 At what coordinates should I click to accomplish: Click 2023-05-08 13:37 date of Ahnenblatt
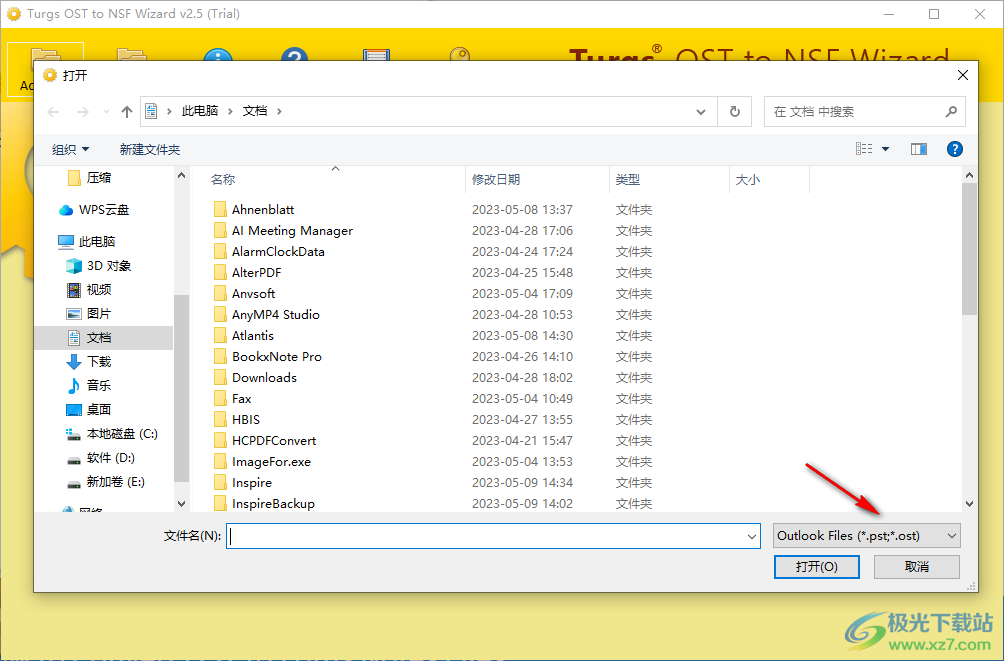coord(522,210)
